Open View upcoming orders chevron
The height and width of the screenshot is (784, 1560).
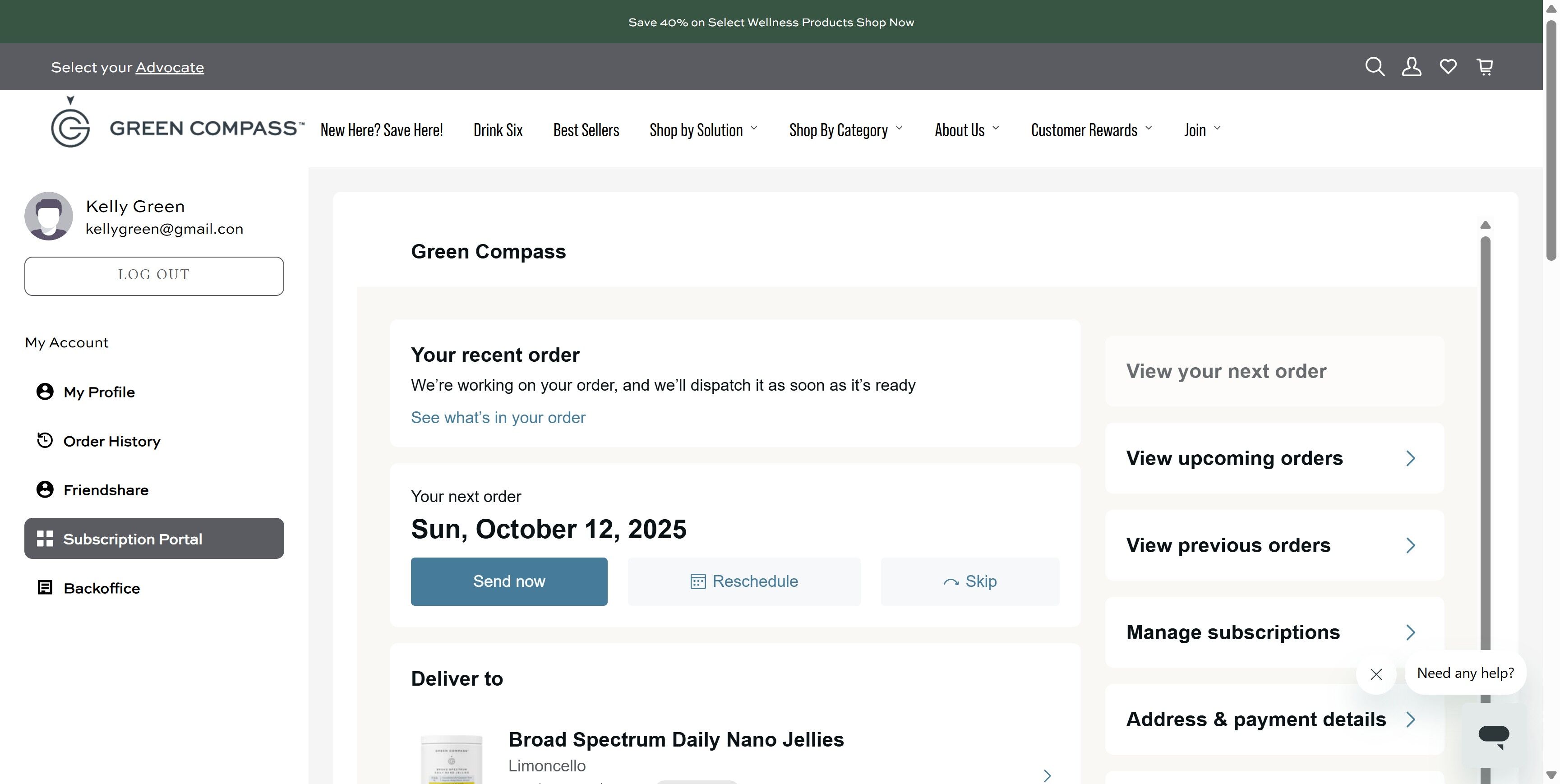(1410, 458)
